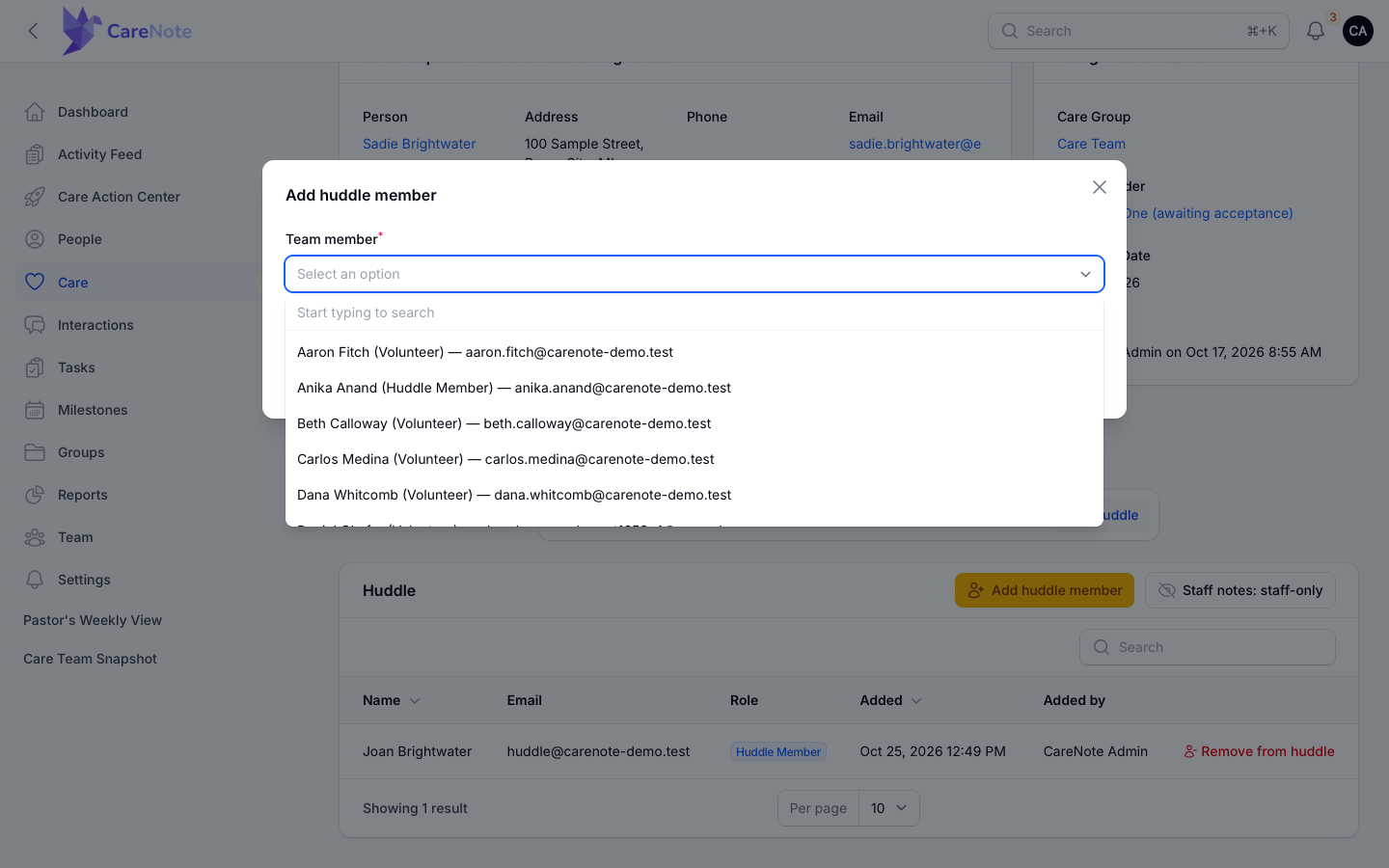The width and height of the screenshot is (1389, 868).
Task: Close the Add huddle member dialog
Action: click(x=1100, y=187)
